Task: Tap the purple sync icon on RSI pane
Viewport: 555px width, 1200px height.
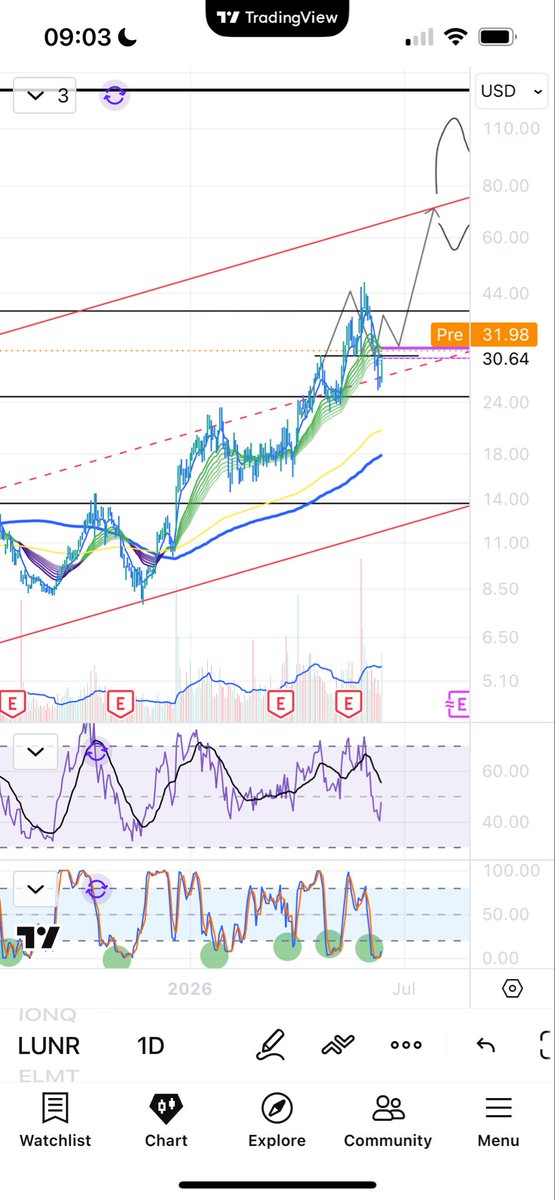Action: 97,750
